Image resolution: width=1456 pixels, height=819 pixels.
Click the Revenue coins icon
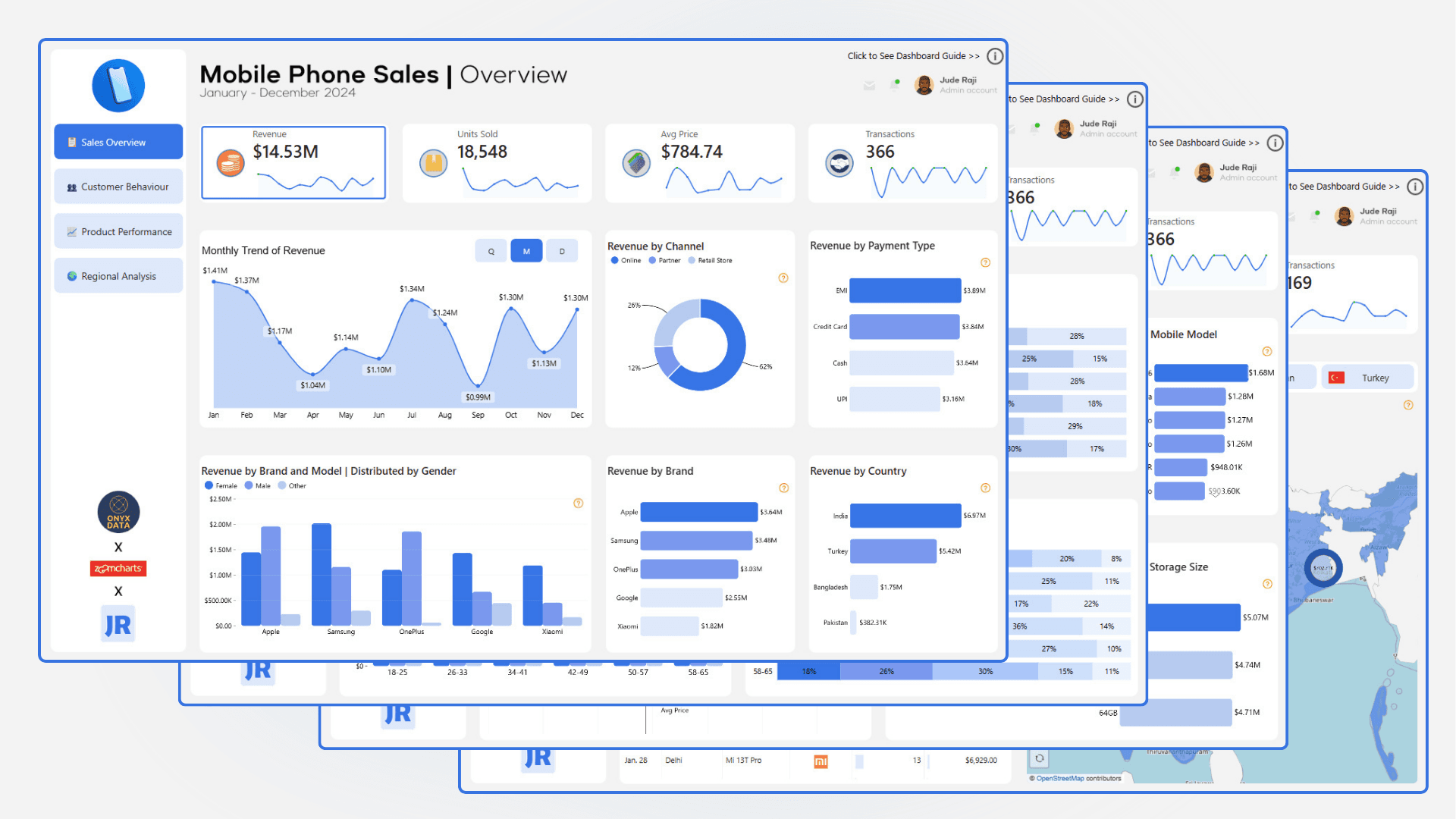[x=231, y=162]
